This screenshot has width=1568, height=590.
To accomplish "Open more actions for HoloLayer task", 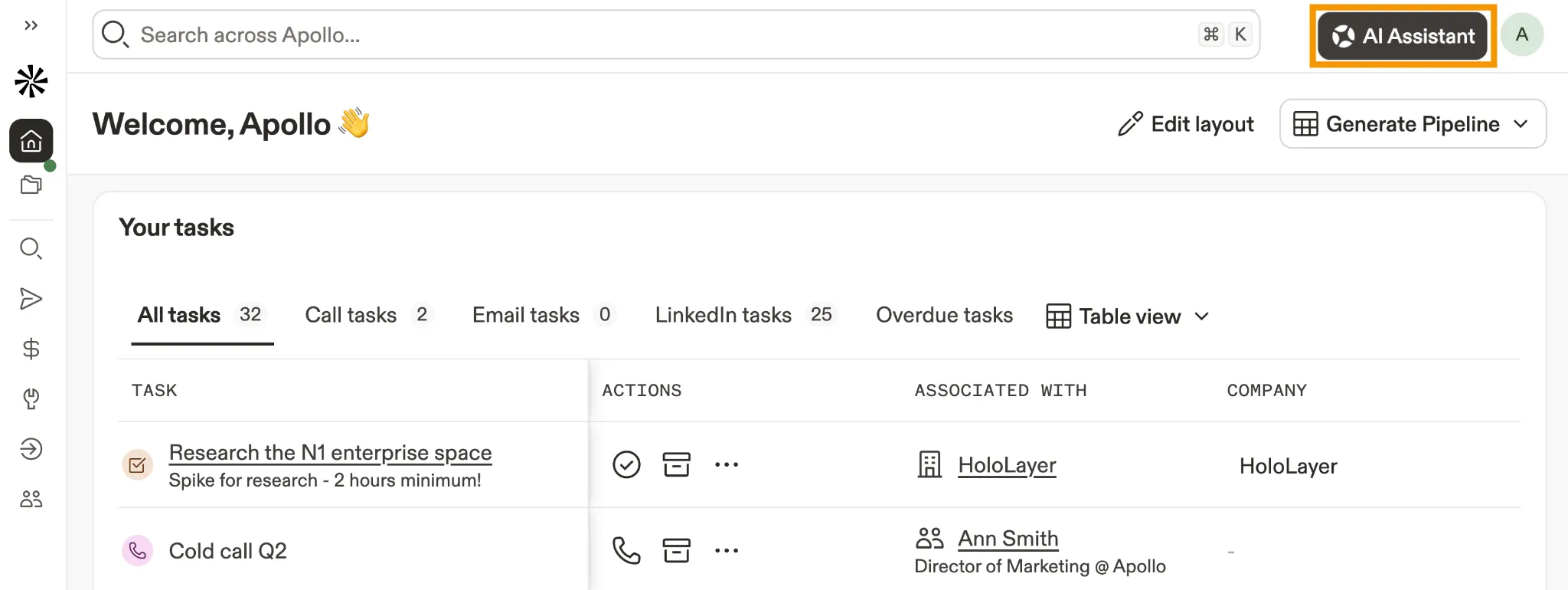I will pyautogui.click(x=727, y=464).
